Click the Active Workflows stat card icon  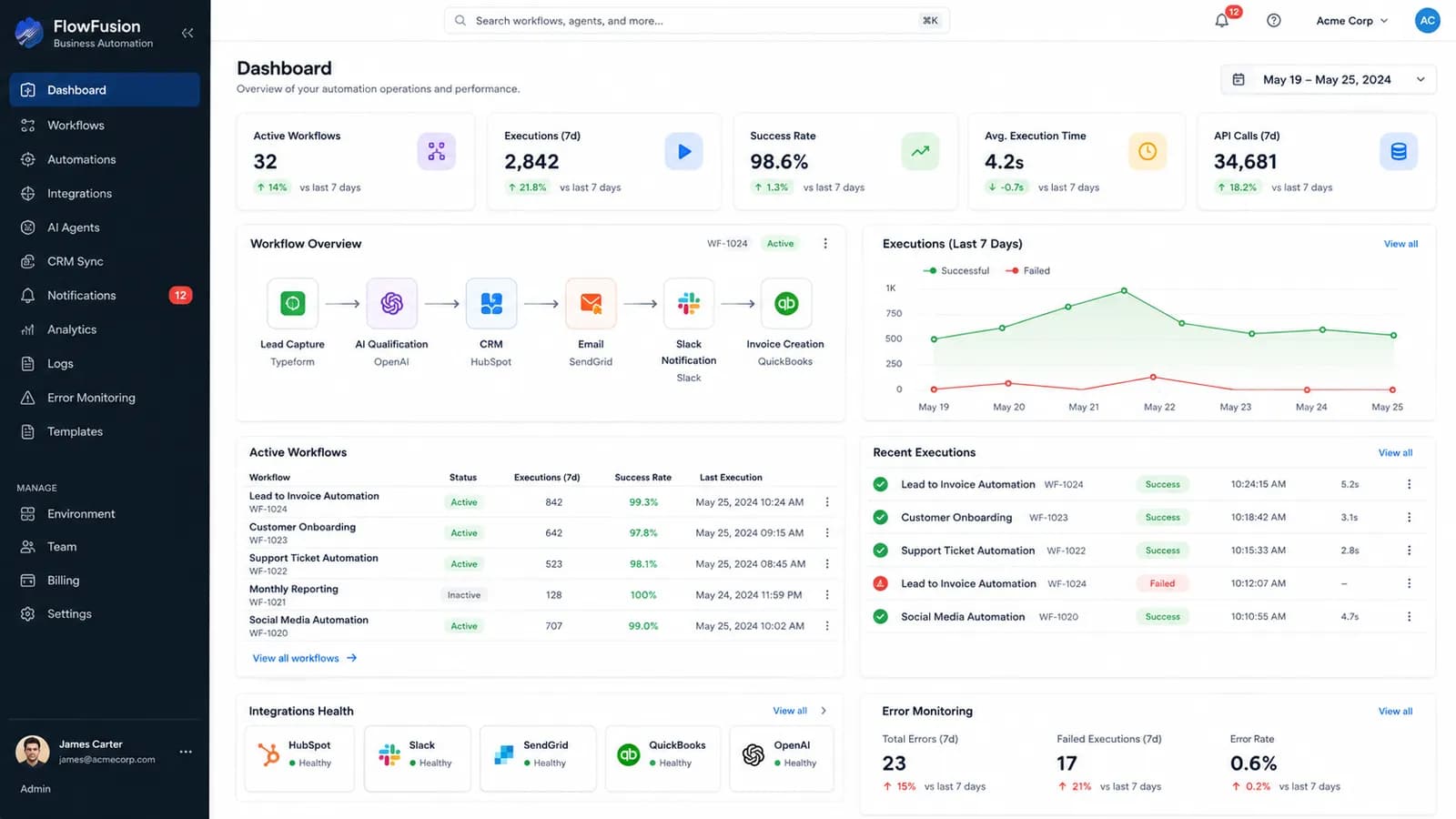coord(437,151)
